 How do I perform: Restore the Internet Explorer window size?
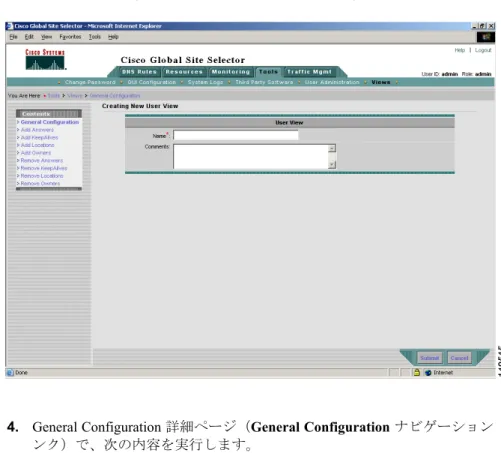coord(482,26)
